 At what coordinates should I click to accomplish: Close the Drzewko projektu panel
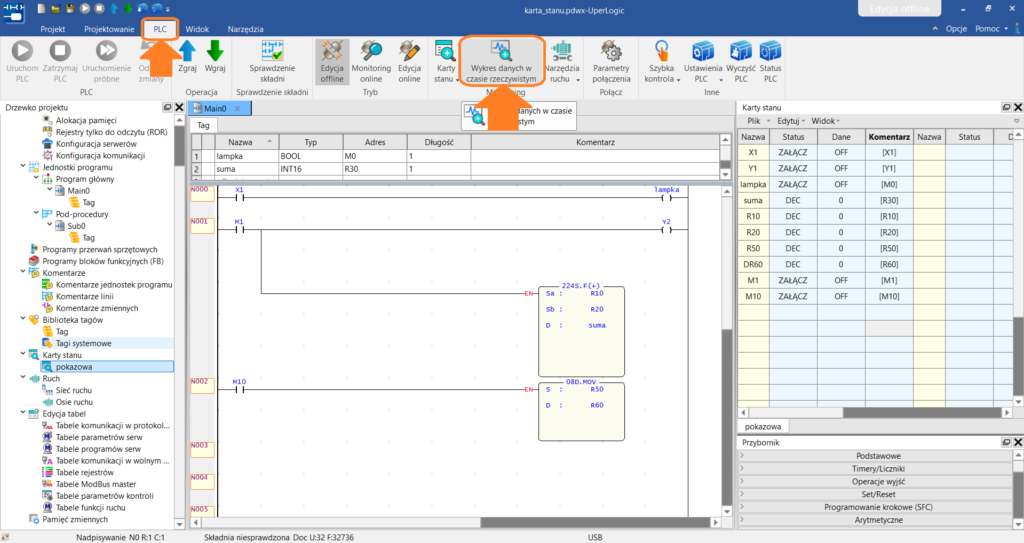[x=179, y=107]
